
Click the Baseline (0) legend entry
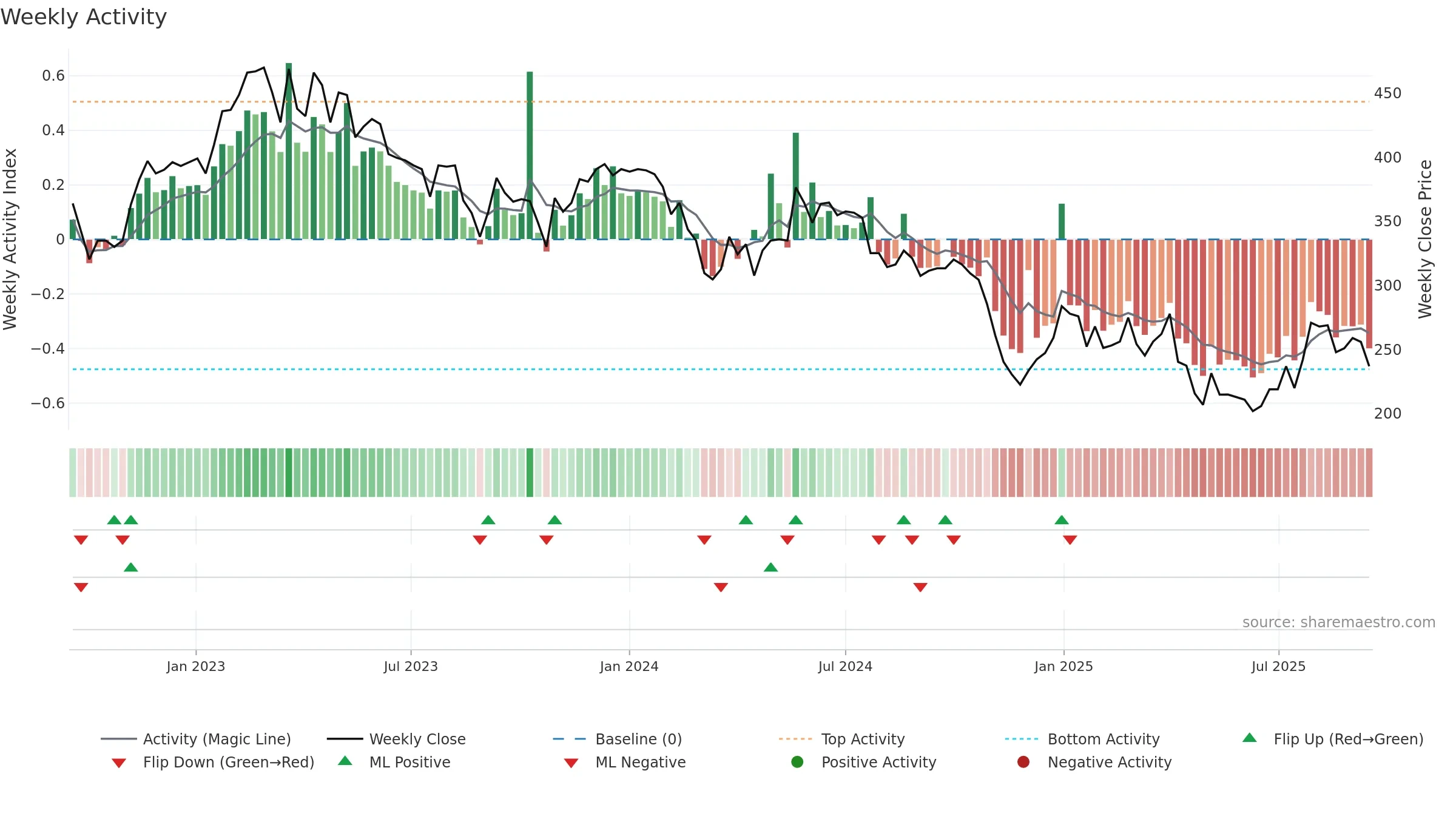tap(618, 739)
